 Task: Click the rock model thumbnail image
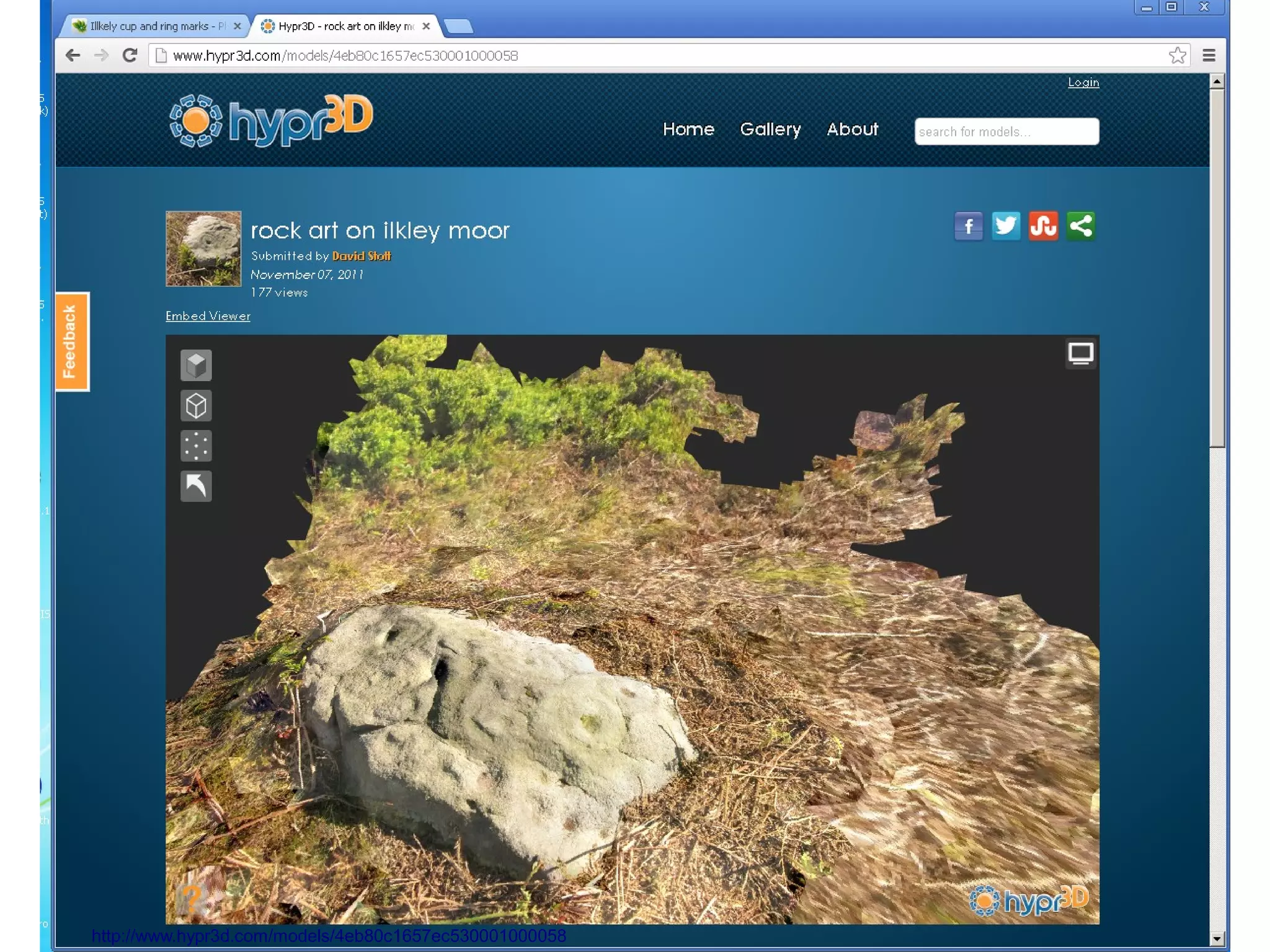pyautogui.click(x=203, y=249)
